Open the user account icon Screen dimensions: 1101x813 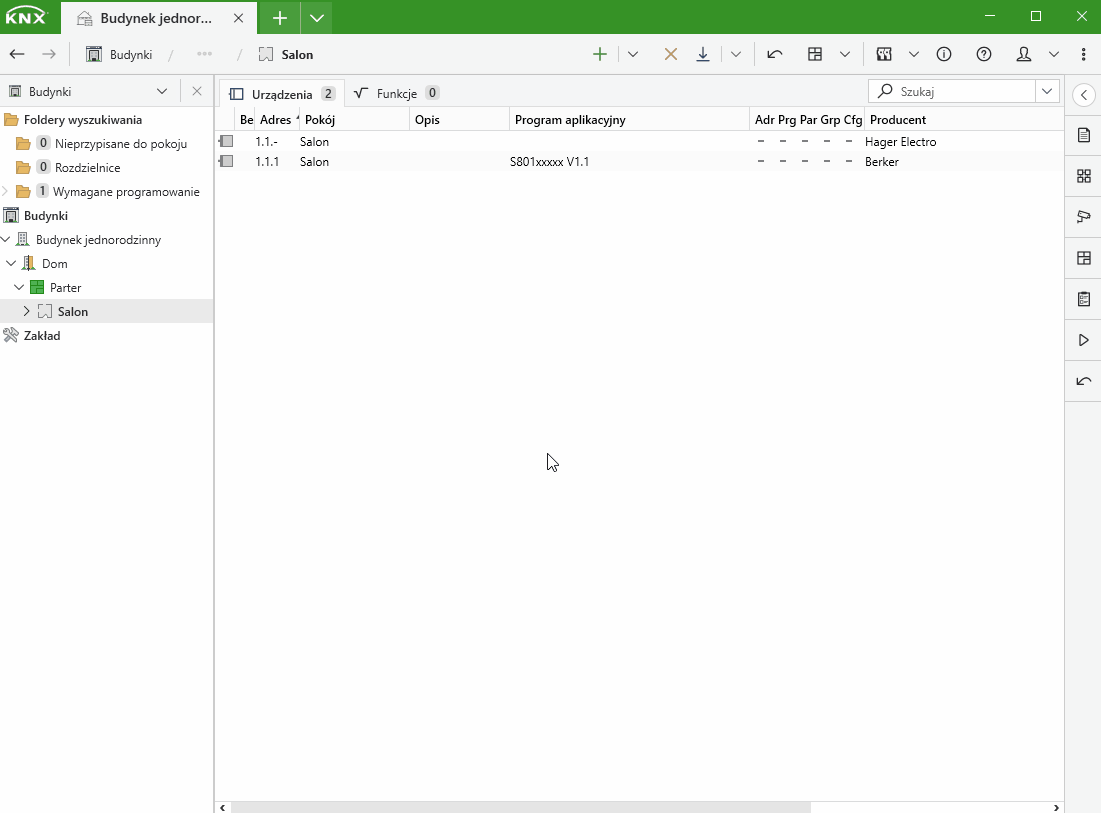tap(1024, 55)
